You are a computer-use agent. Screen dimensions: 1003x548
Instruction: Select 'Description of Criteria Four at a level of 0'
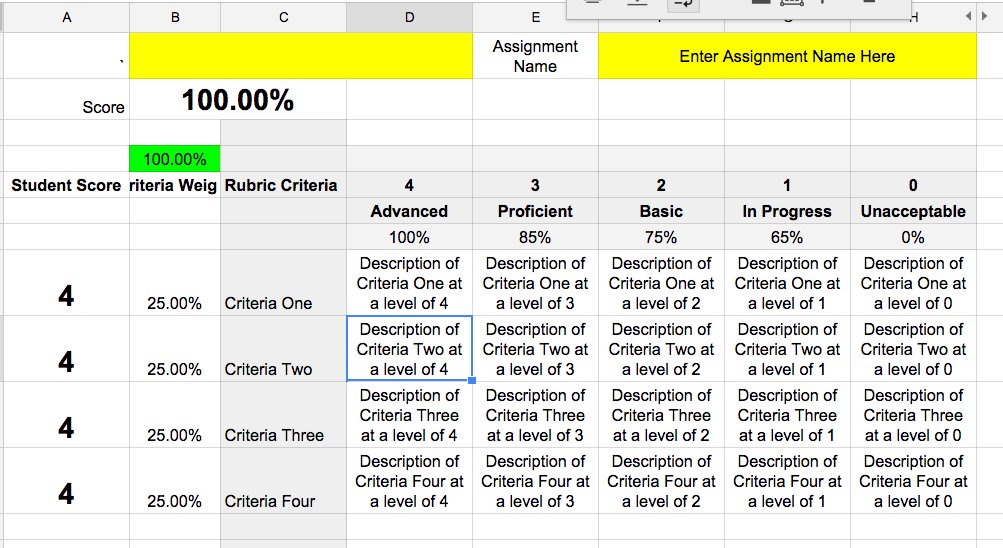pyautogui.click(x=913, y=480)
